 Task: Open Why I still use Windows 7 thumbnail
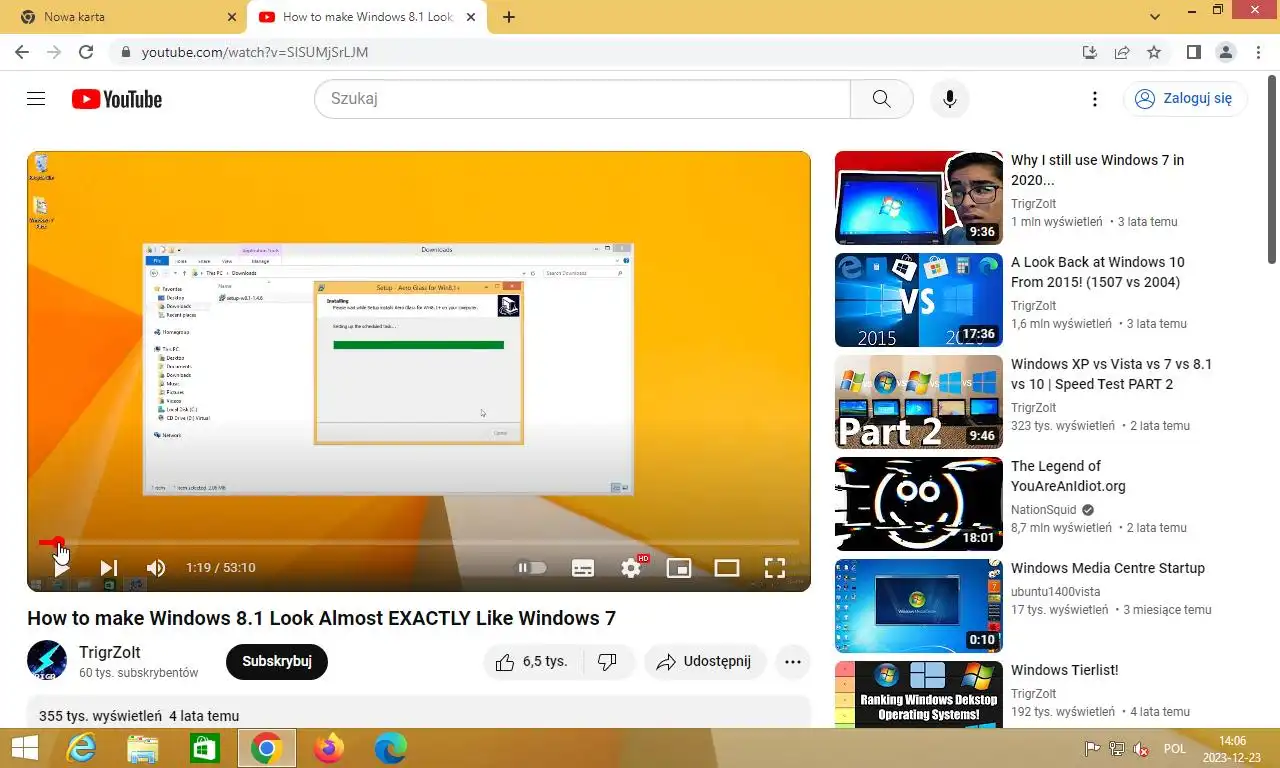pos(919,198)
